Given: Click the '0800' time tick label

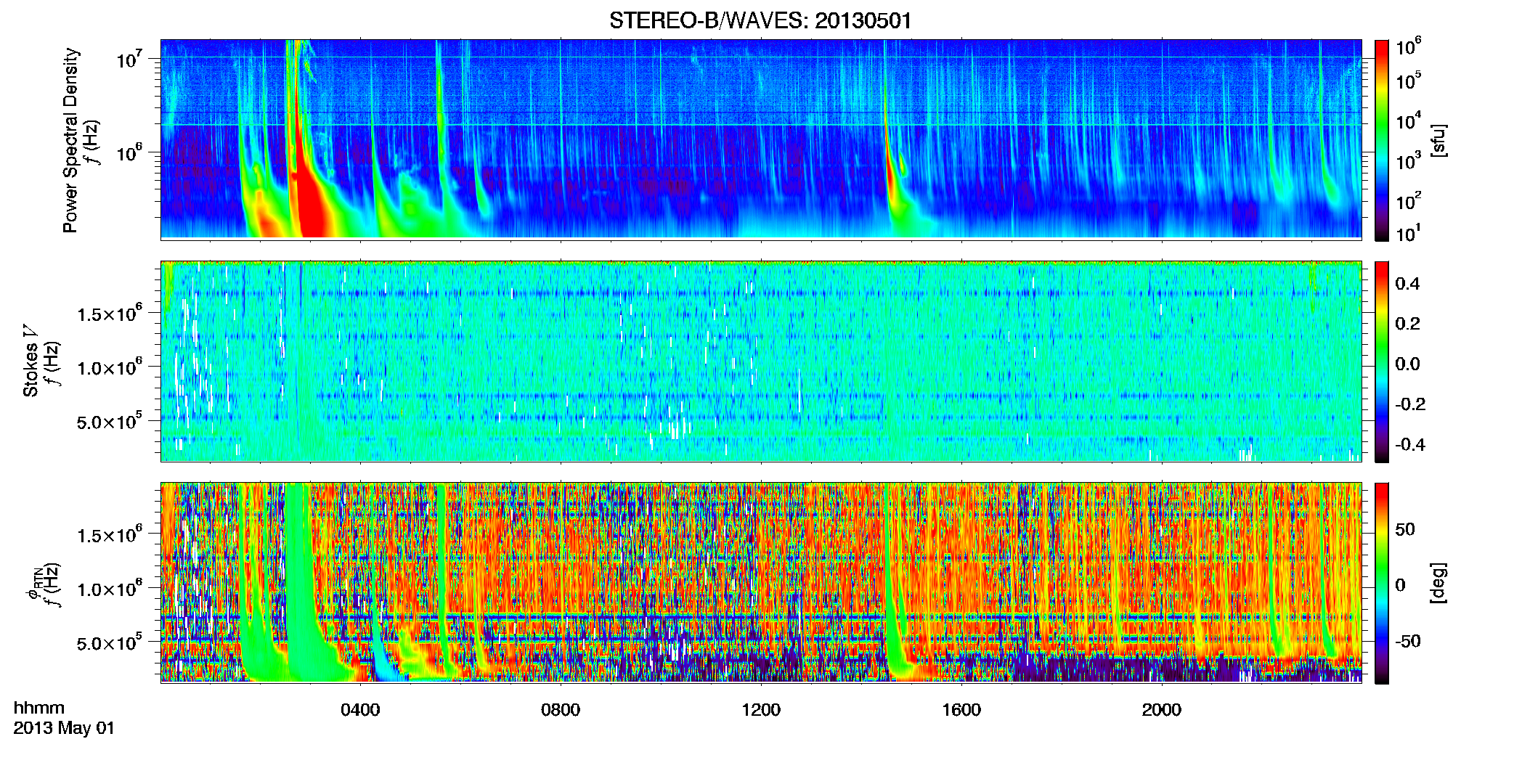Looking at the screenshot, I should pos(561,710).
